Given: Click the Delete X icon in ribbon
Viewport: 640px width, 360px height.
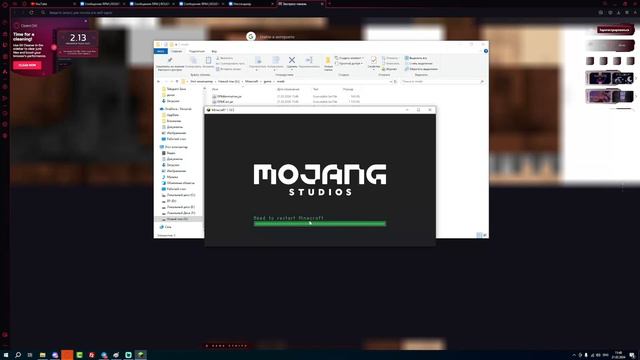Looking at the screenshot, I should pos(292,60).
